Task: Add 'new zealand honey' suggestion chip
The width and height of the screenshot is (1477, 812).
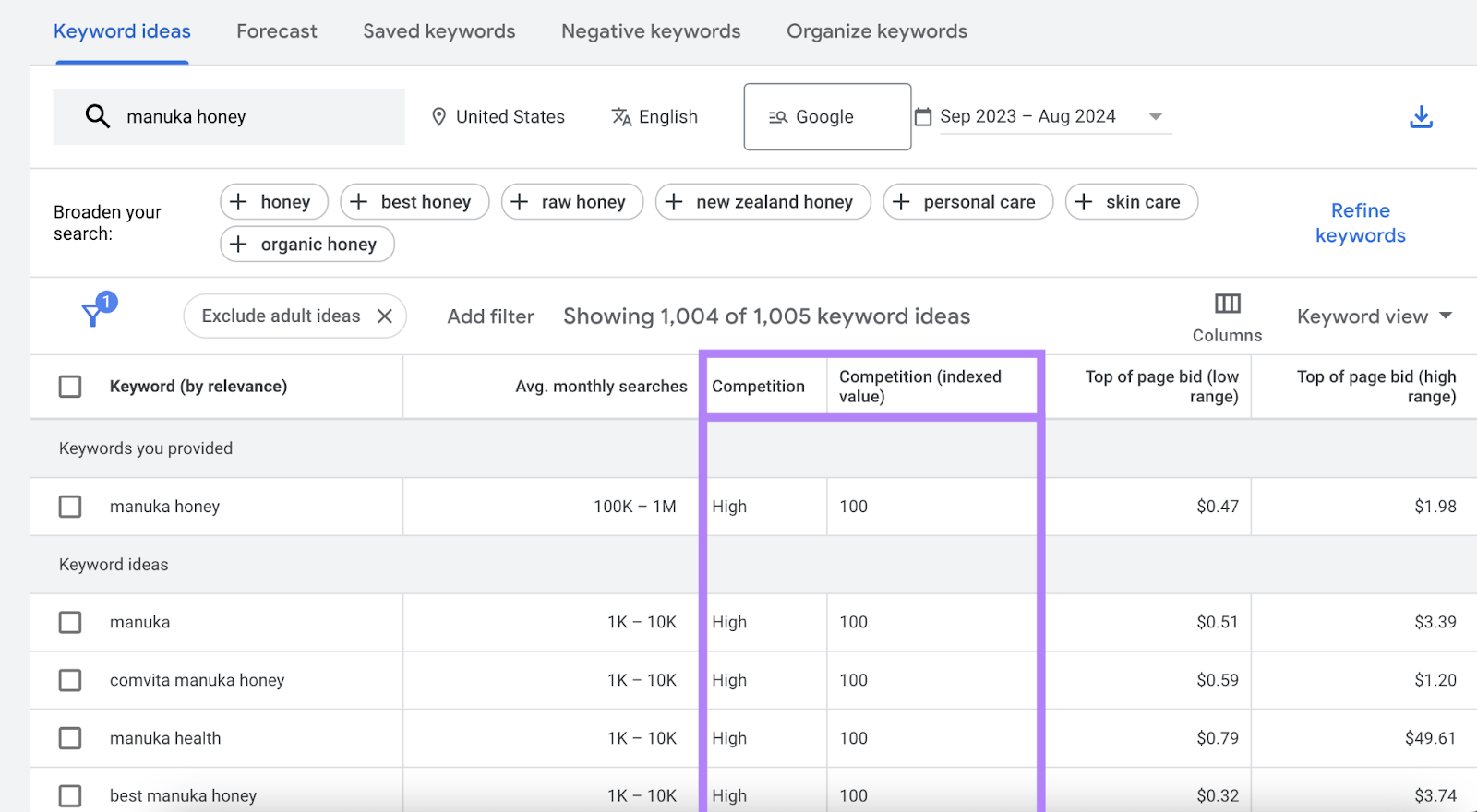Action: click(x=763, y=202)
